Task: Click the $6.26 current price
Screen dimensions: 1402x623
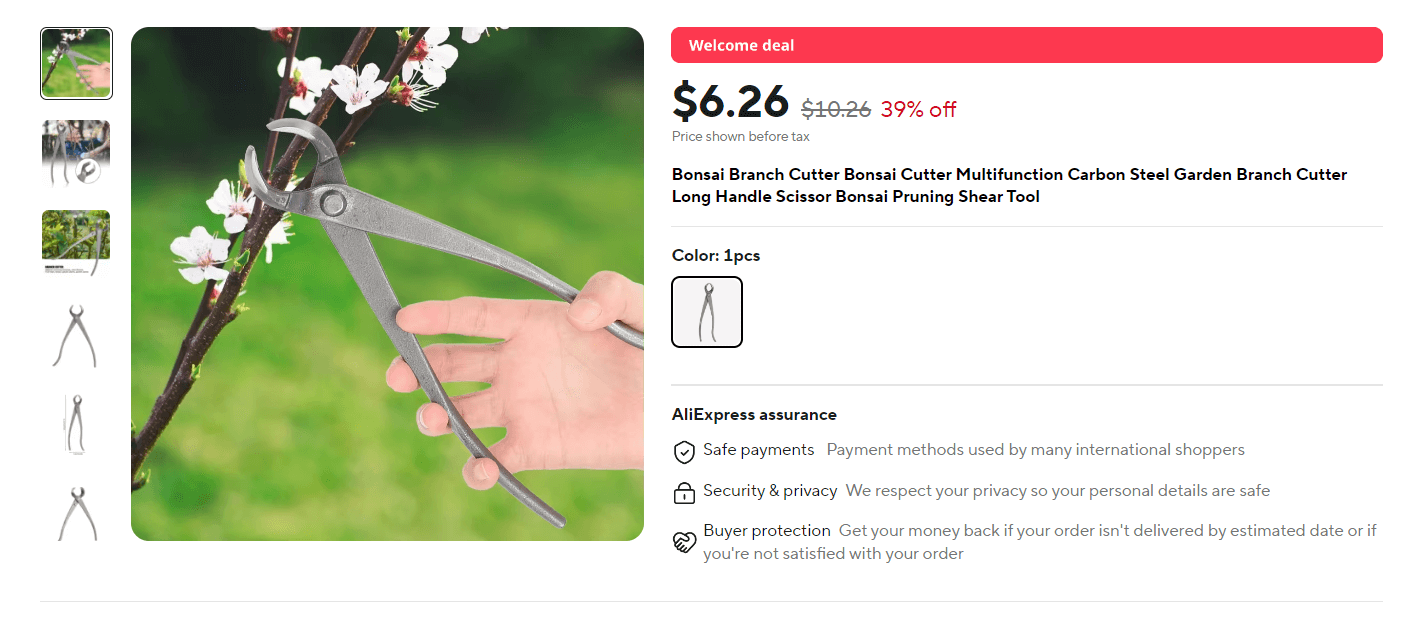Action: point(731,102)
